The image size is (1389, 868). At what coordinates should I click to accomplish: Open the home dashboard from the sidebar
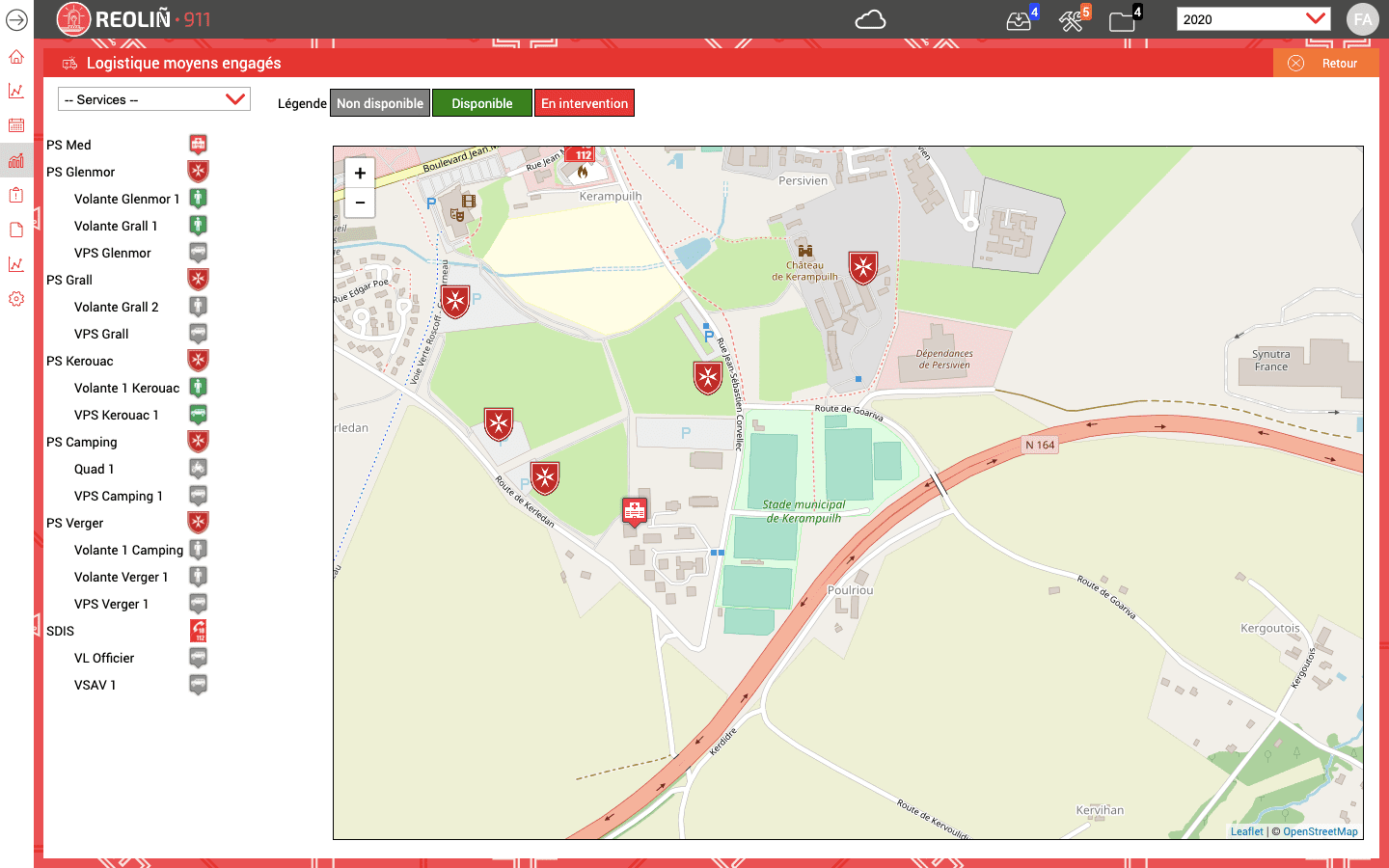click(15, 57)
